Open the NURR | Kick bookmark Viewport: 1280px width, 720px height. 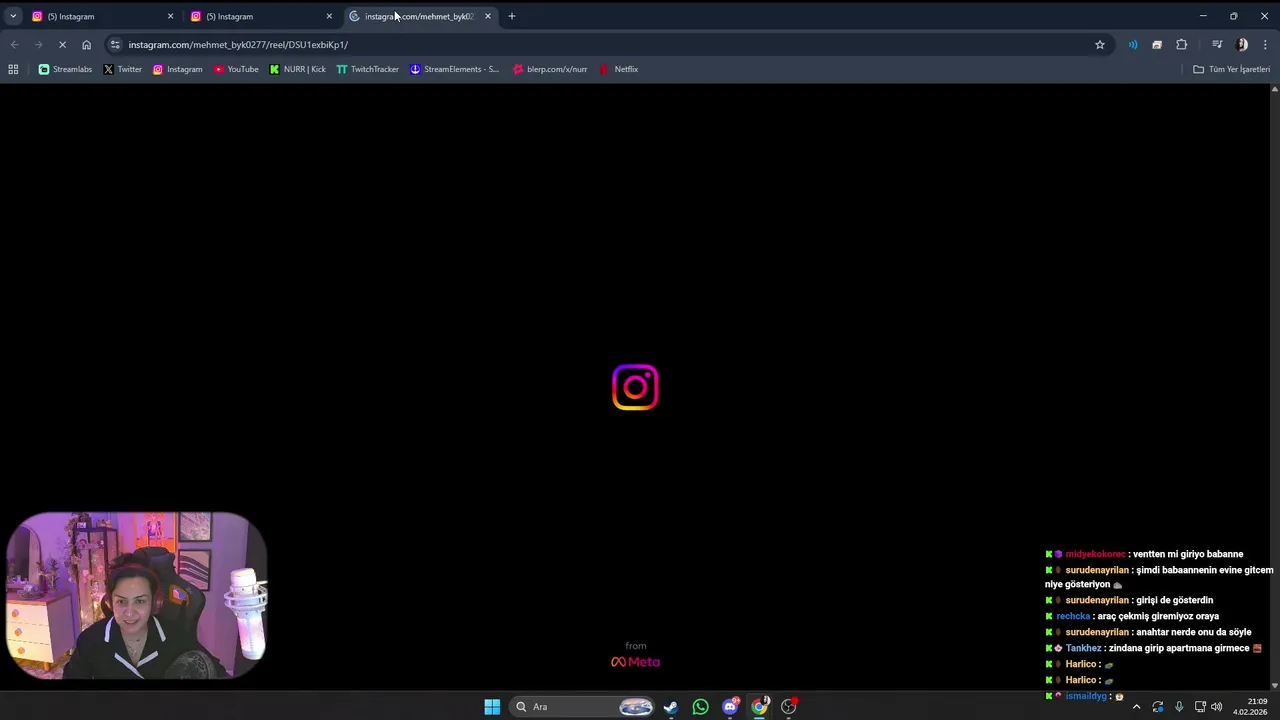tap(297, 69)
